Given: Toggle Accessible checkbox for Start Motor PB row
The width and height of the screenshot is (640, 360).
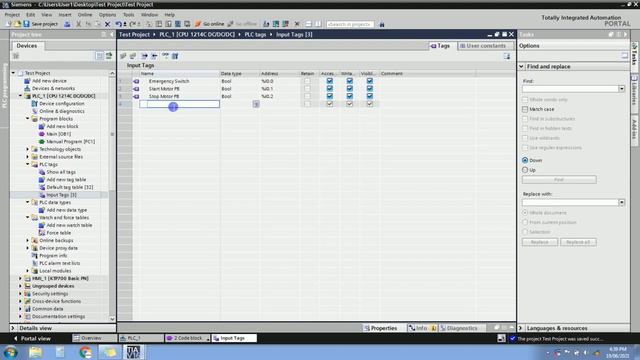Looking at the screenshot, I should point(329,89).
